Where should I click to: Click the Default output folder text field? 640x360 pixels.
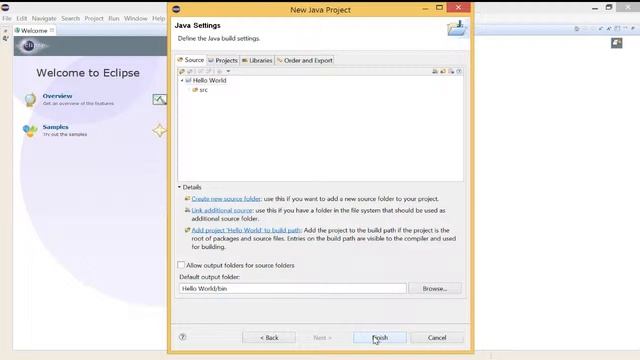[293, 289]
